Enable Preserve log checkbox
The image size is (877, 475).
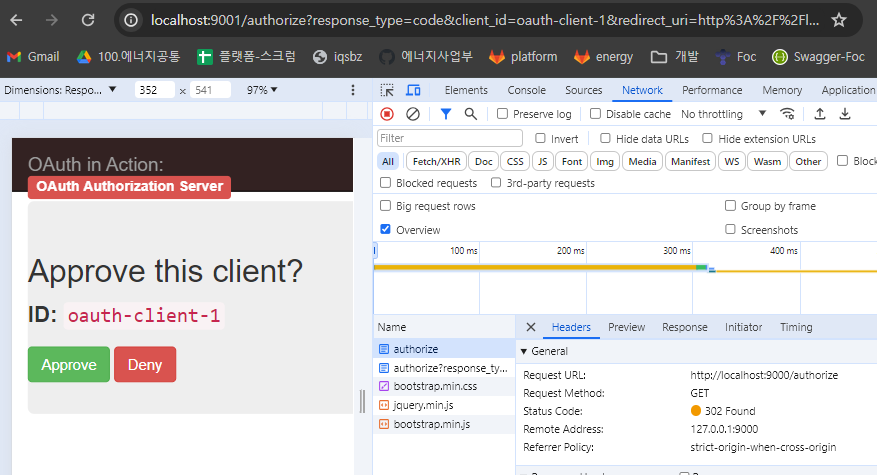(502, 114)
